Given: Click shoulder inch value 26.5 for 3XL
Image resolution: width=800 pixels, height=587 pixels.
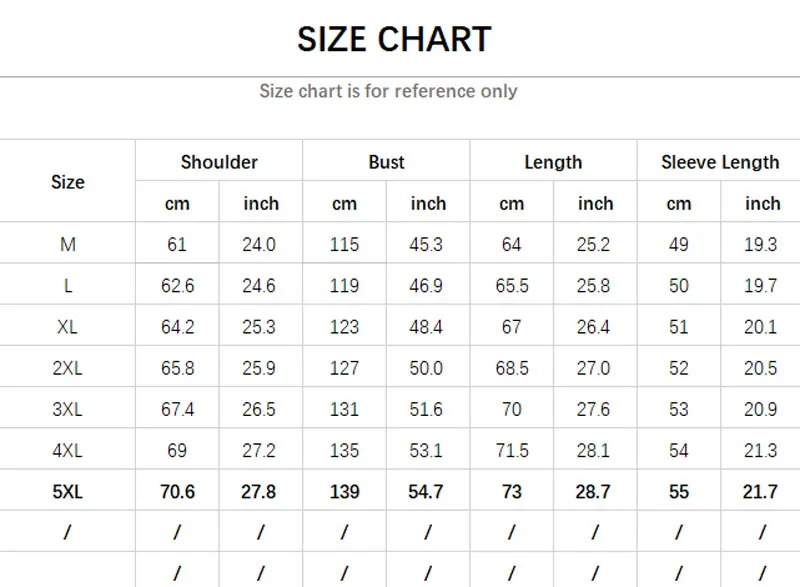Looking at the screenshot, I should tap(259, 409).
